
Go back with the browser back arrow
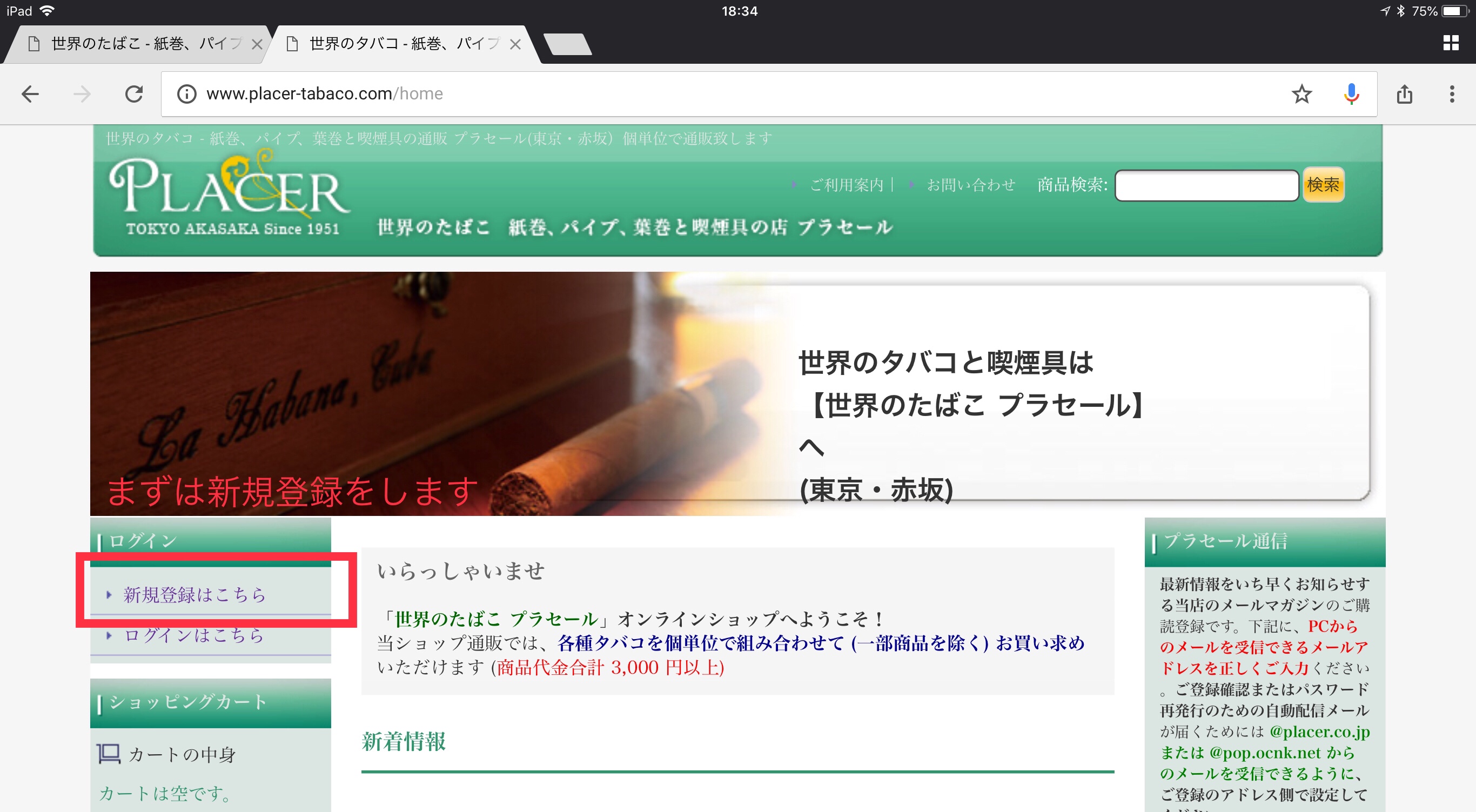pyautogui.click(x=30, y=93)
